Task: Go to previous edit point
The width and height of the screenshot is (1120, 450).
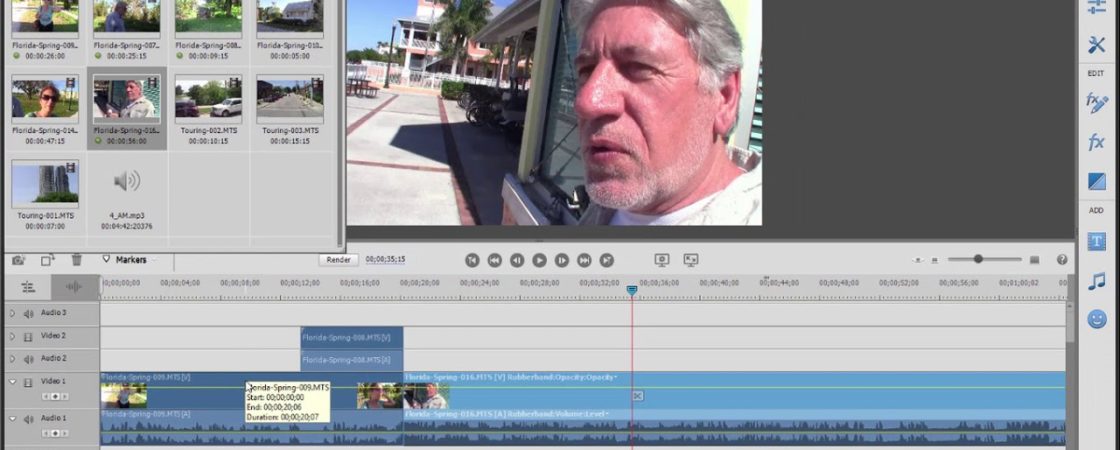Action: pyautogui.click(x=471, y=261)
